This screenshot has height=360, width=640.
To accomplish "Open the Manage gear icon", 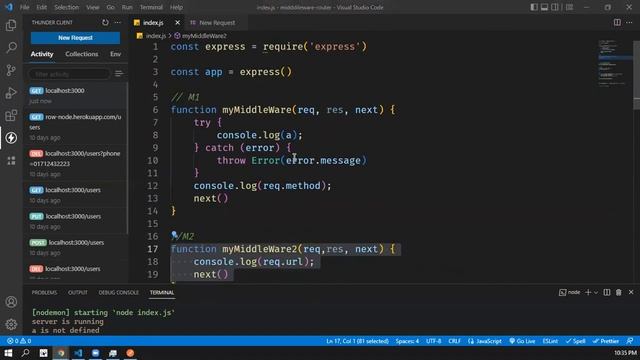I will click(11, 324).
